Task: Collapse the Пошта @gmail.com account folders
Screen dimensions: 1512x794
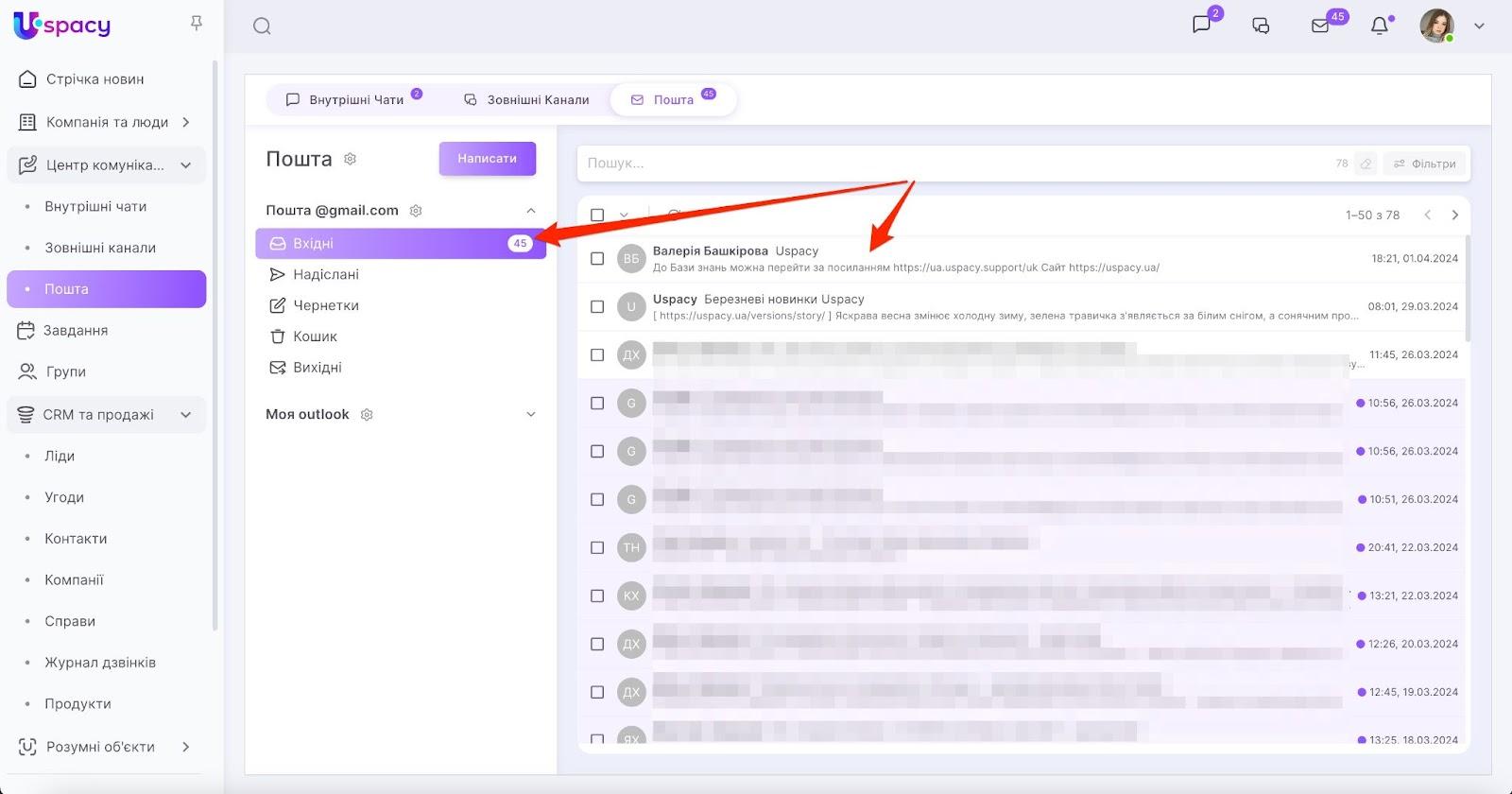Action: tap(530, 211)
